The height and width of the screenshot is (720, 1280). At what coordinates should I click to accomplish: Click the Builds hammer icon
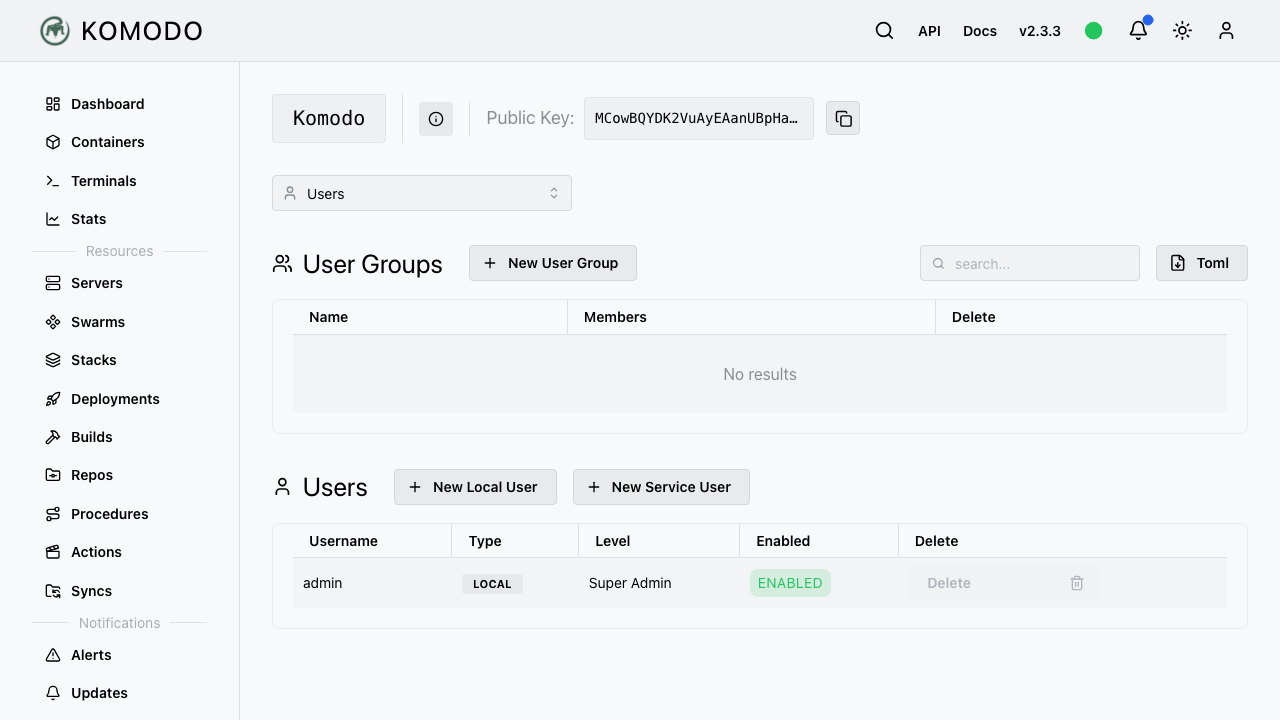53,437
